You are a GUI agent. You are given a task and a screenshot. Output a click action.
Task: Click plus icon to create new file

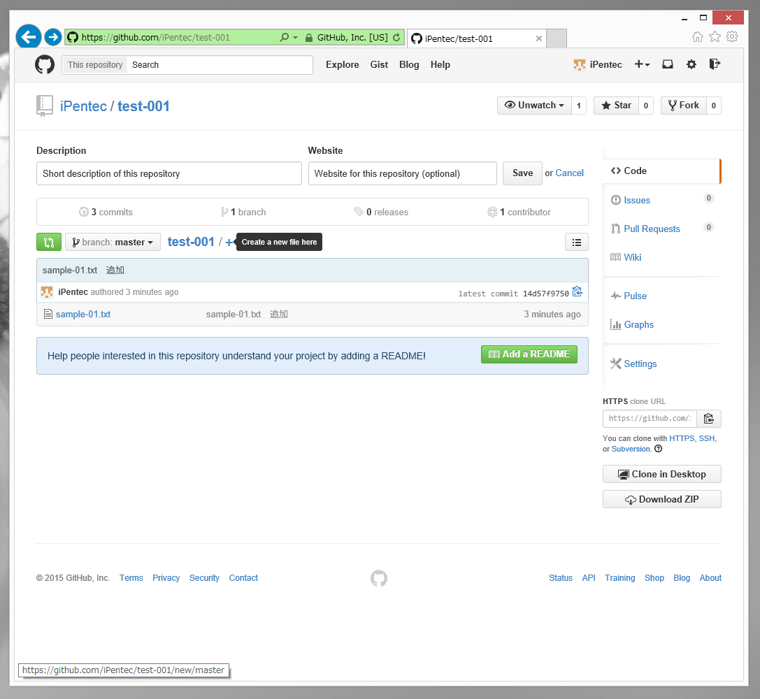coord(229,242)
